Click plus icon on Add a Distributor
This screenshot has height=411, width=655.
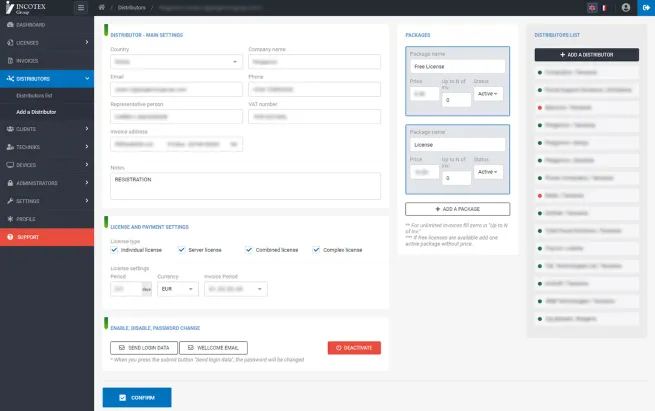pos(562,55)
